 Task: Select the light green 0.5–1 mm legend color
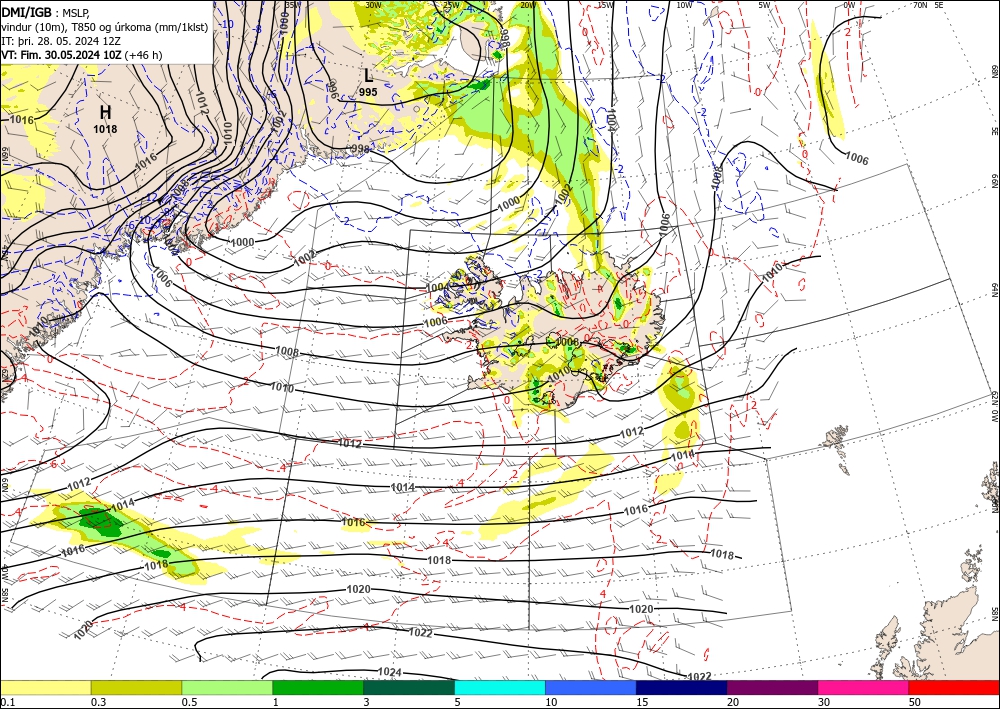[x=227, y=687]
